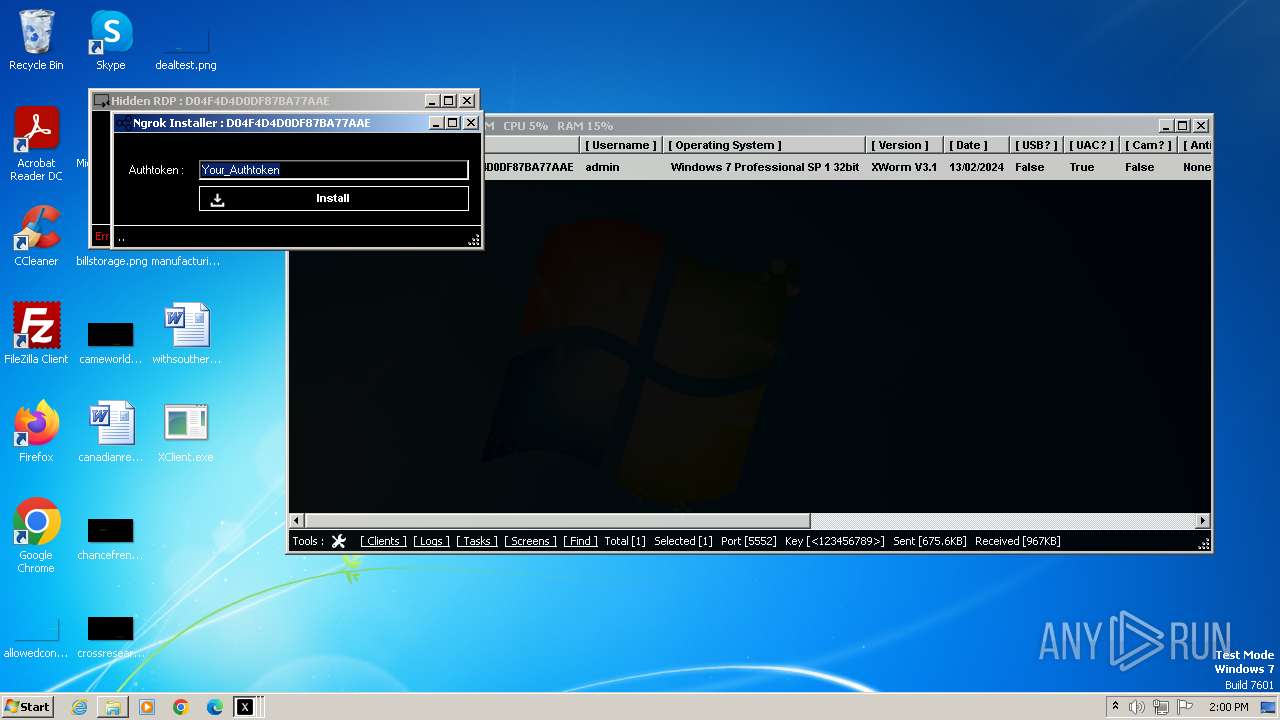Select the Skype desktop shortcut
This screenshot has width=1280, height=720.
coord(111,40)
